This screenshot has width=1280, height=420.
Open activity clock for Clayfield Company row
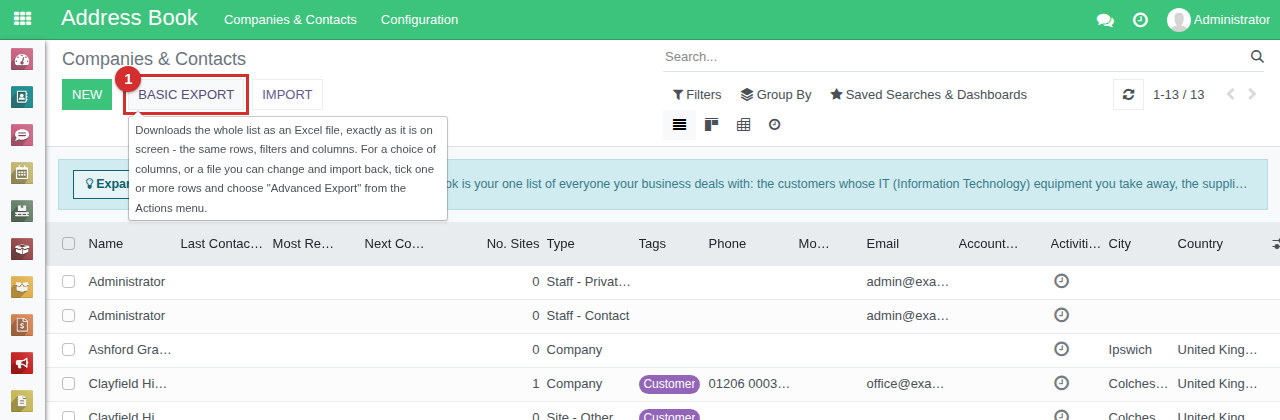[x=1062, y=383]
